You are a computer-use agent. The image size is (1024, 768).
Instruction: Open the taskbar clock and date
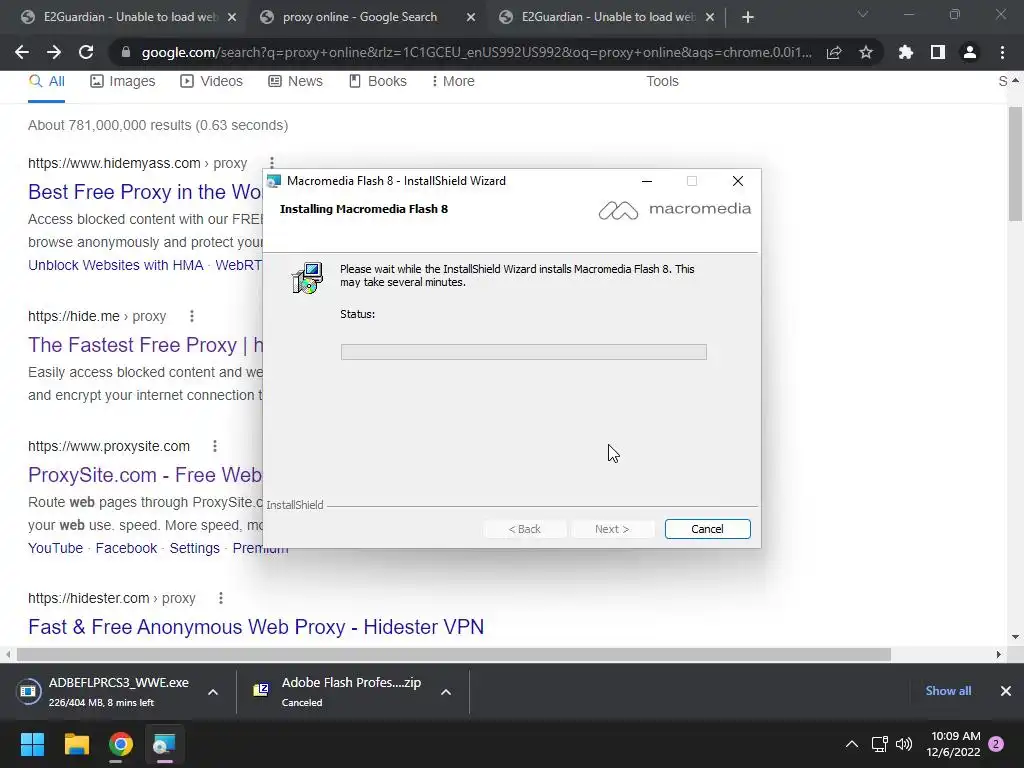tap(953, 744)
